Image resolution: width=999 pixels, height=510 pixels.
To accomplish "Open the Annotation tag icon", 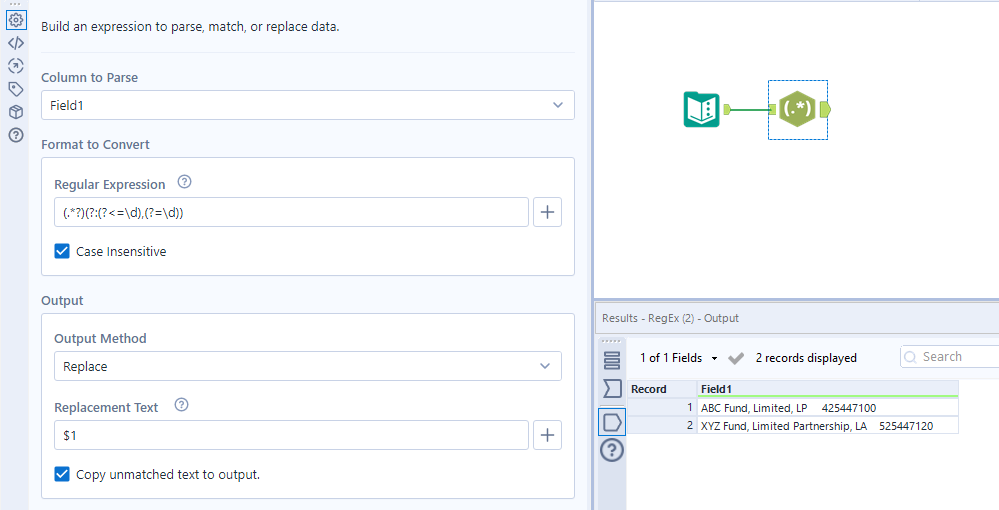I will [16, 89].
